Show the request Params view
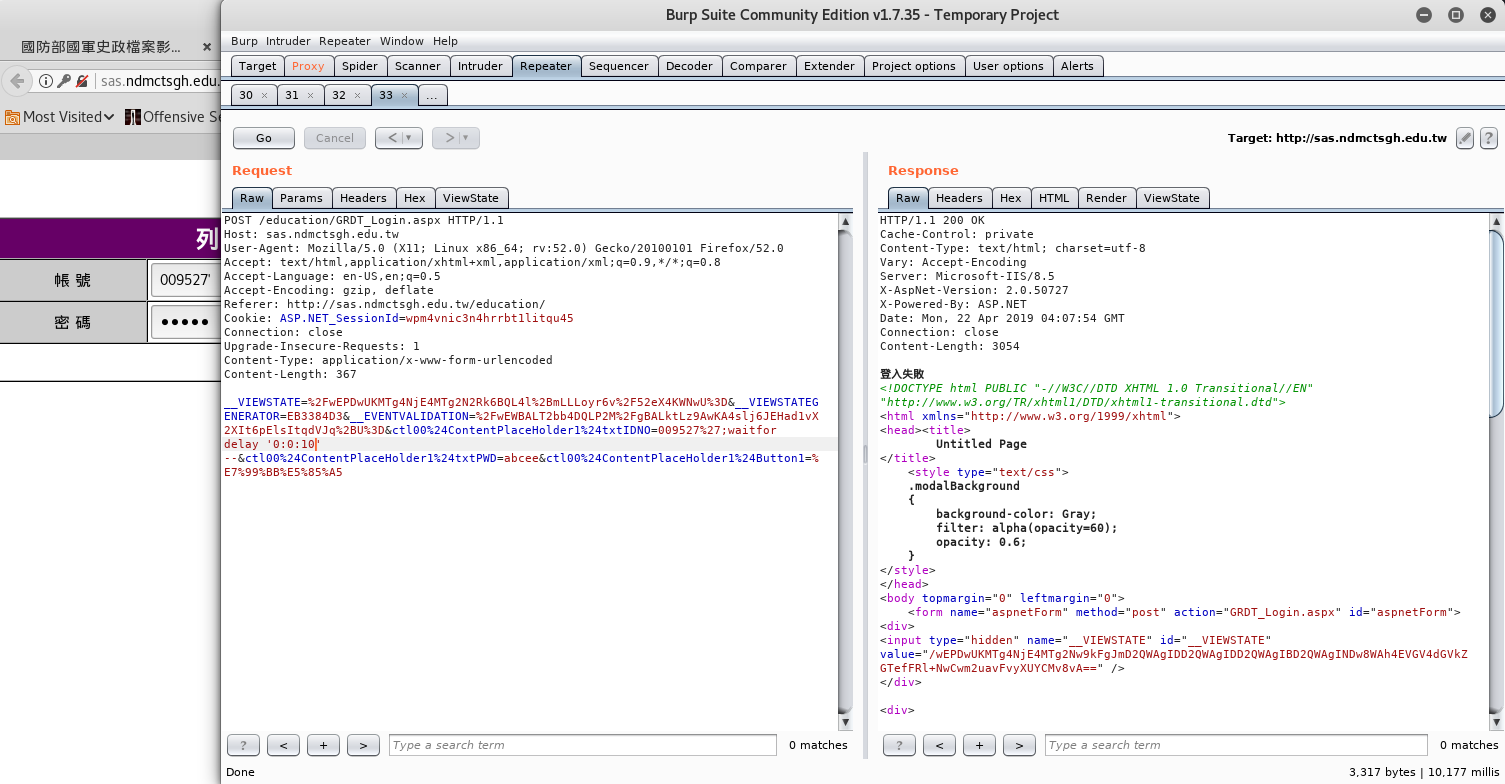 301,198
